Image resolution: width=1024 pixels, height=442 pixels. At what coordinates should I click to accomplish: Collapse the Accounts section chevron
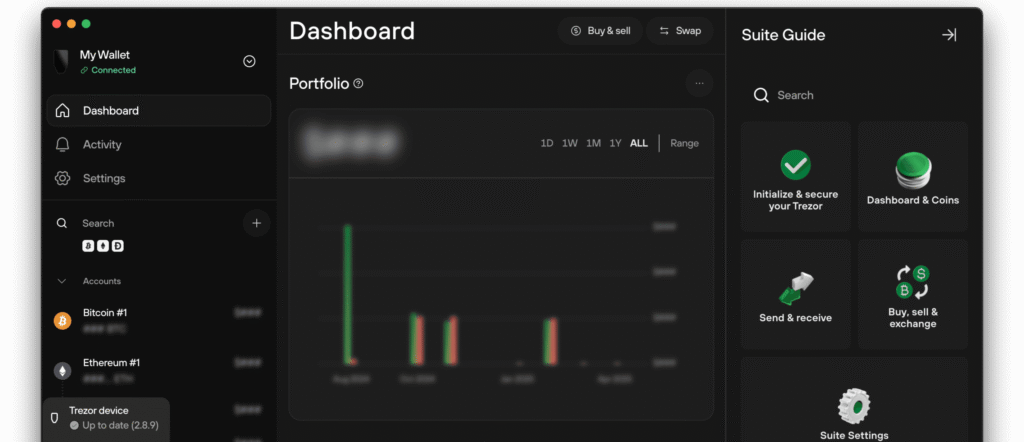[62, 281]
